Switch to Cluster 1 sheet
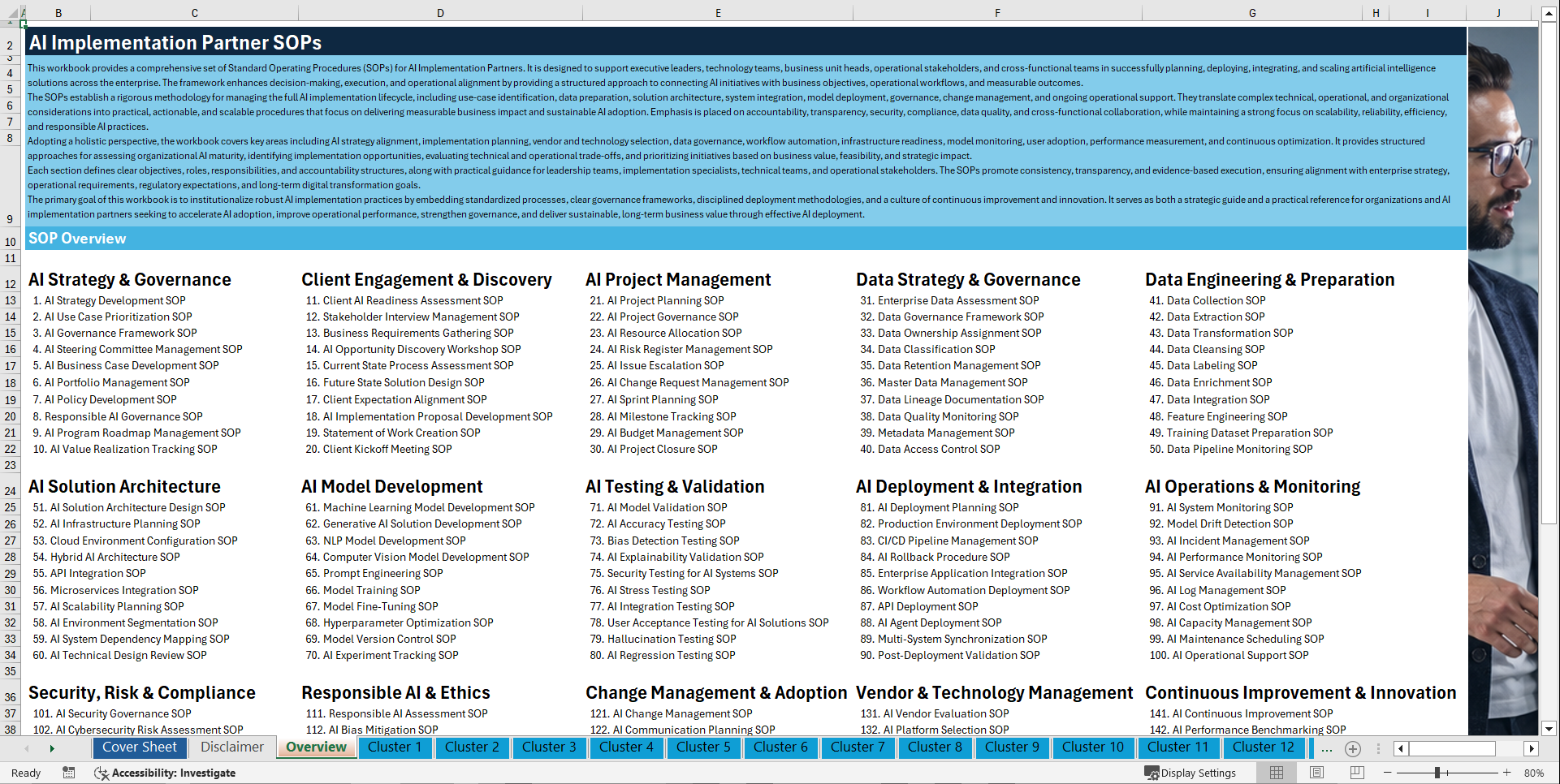The image size is (1560, 784). point(395,747)
